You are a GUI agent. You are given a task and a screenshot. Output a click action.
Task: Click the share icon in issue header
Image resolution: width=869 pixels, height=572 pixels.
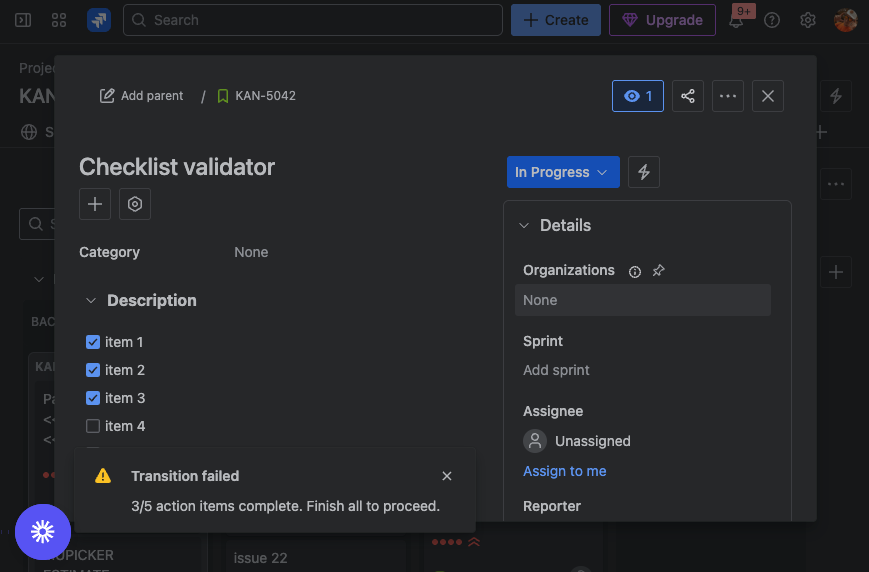[x=688, y=96]
